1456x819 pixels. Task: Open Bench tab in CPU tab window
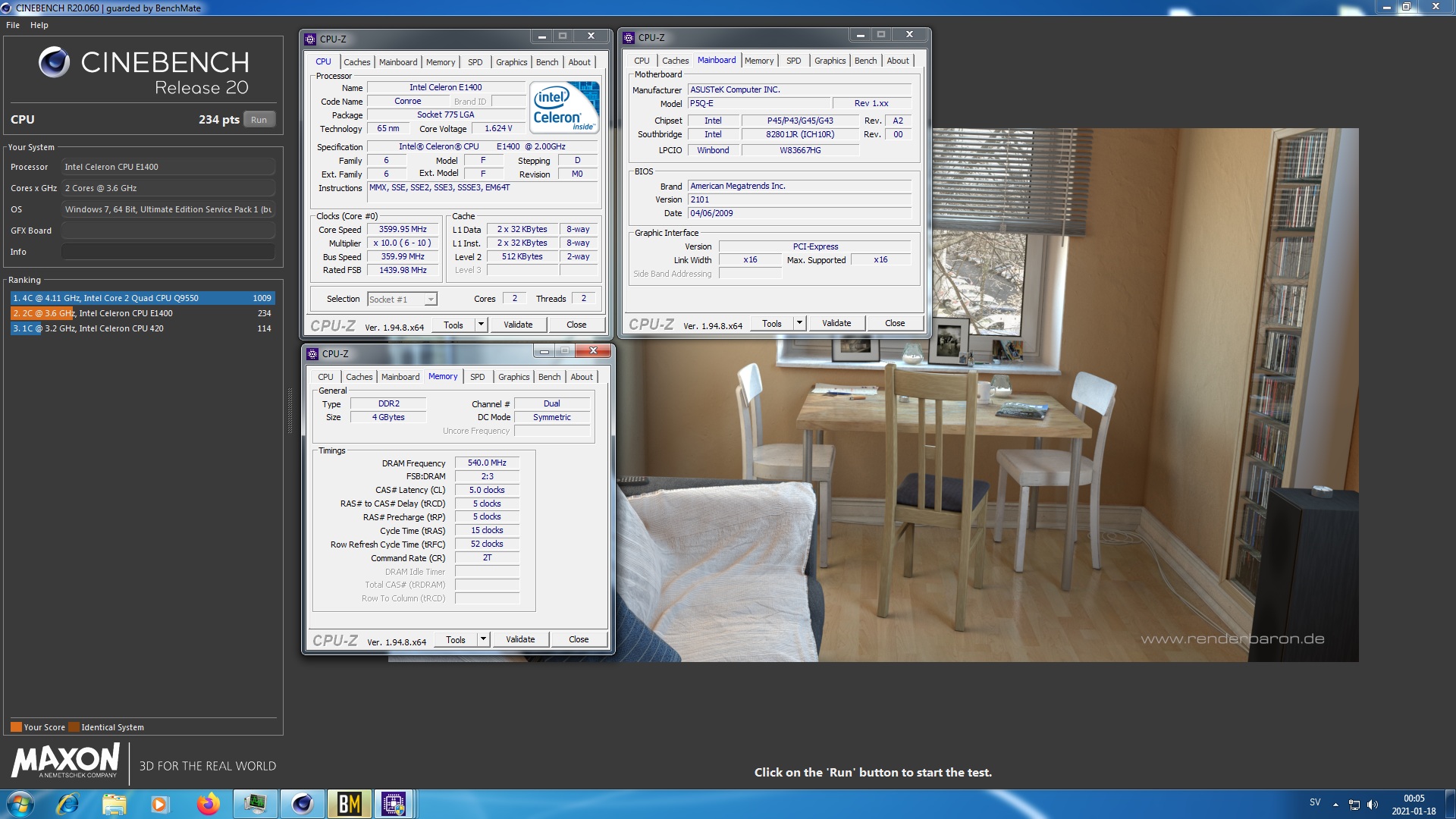[x=547, y=62]
